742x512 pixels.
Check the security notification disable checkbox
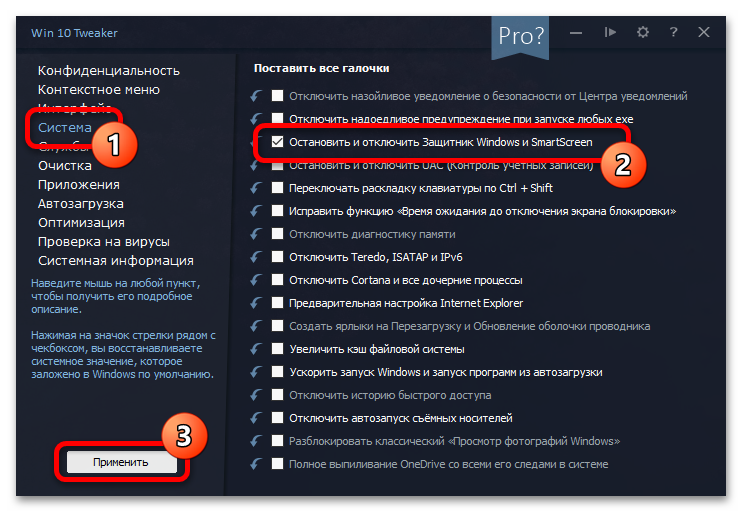[277, 96]
